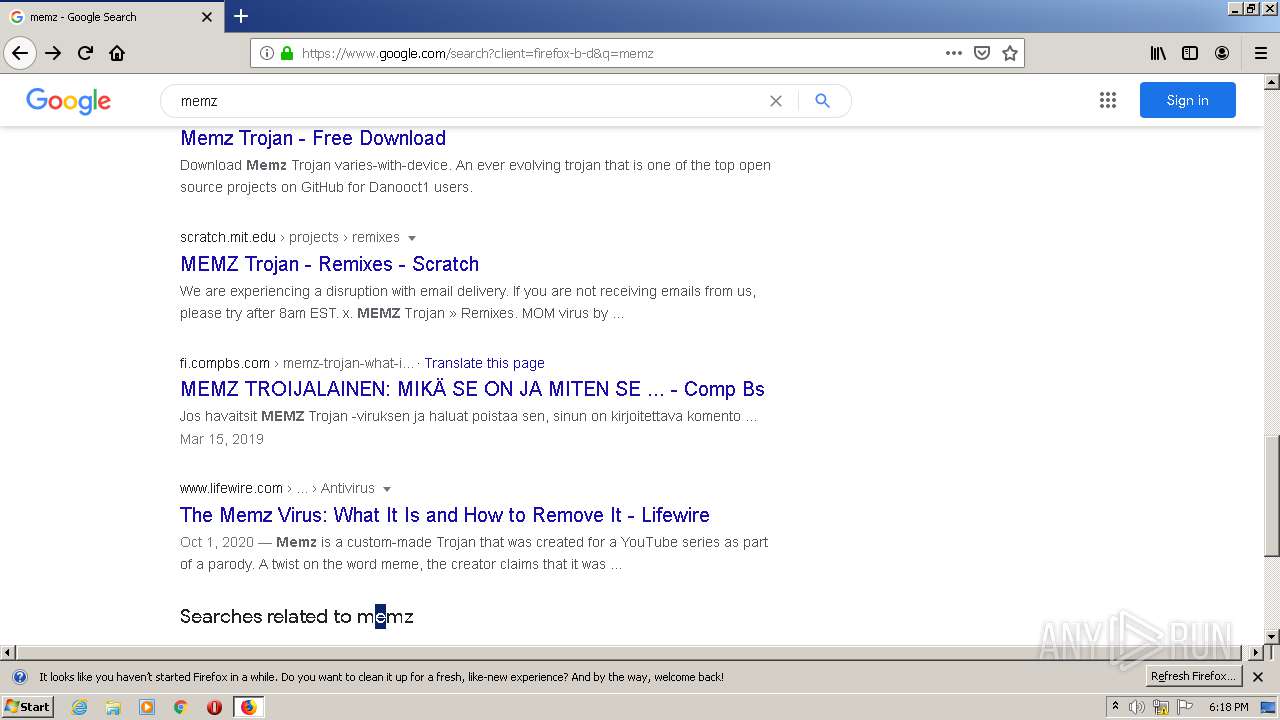Open 'MEMZ TROIJALAINEN' Comp Bs result
This screenshot has width=1280, height=720.
[x=472, y=389]
